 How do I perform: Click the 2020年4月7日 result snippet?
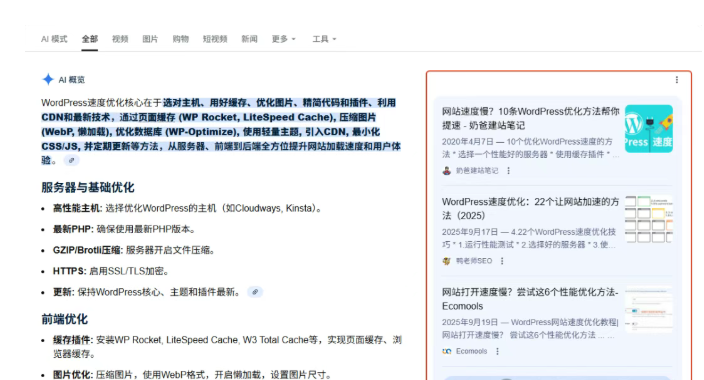pyautogui.click(x=530, y=148)
